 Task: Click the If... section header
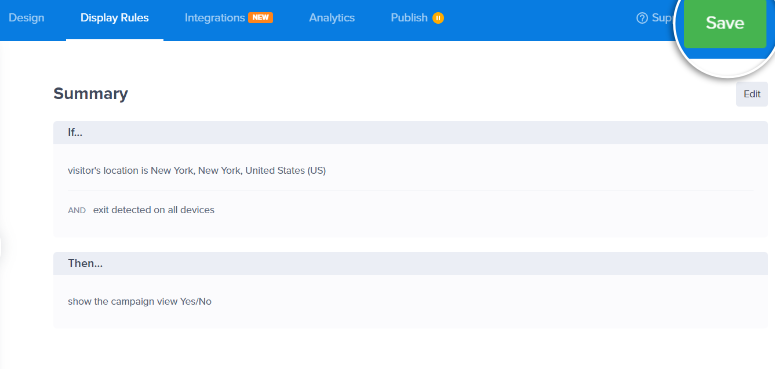(x=410, y=132)
